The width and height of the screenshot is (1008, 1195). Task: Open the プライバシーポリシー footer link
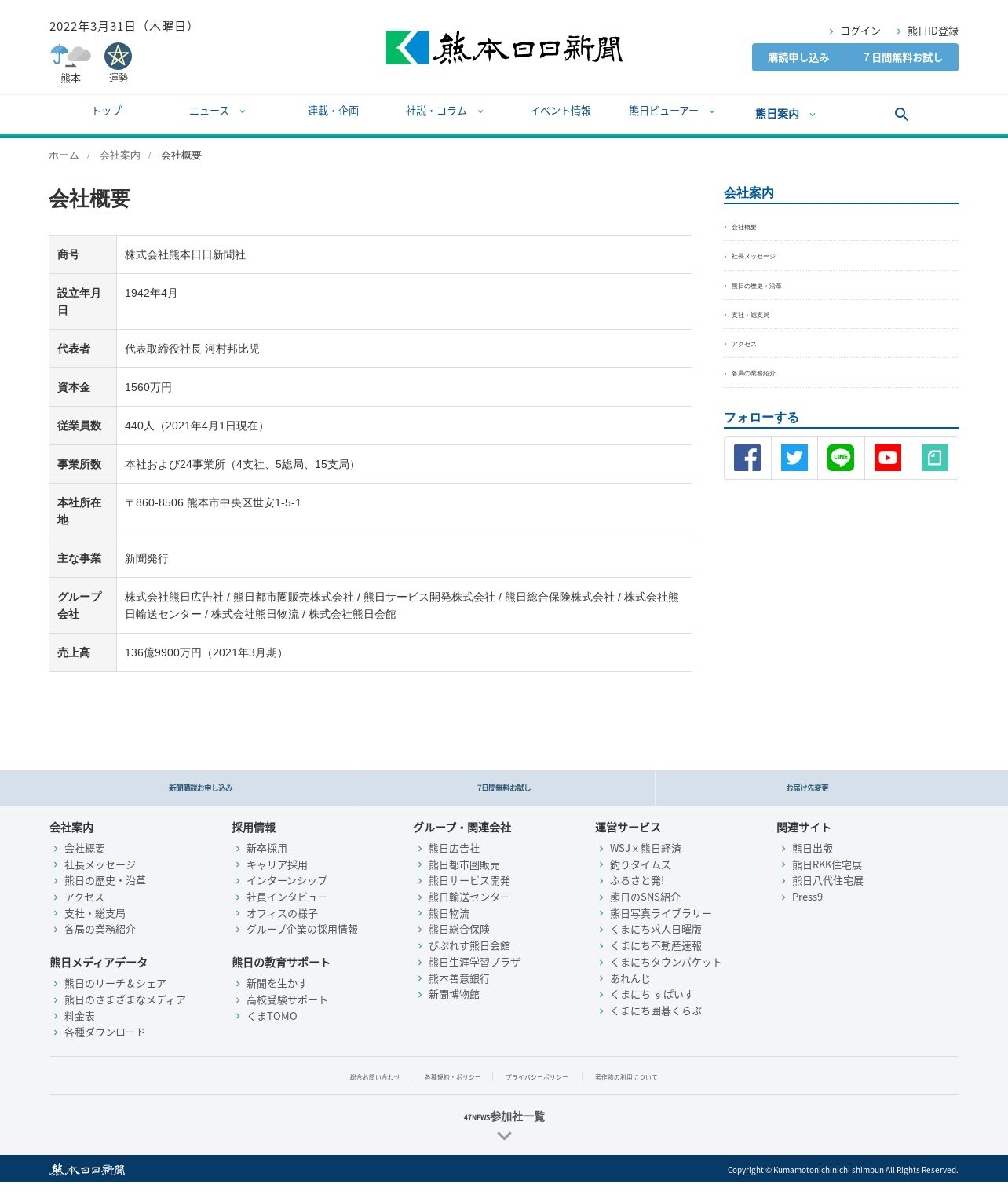coord(537,1077)
